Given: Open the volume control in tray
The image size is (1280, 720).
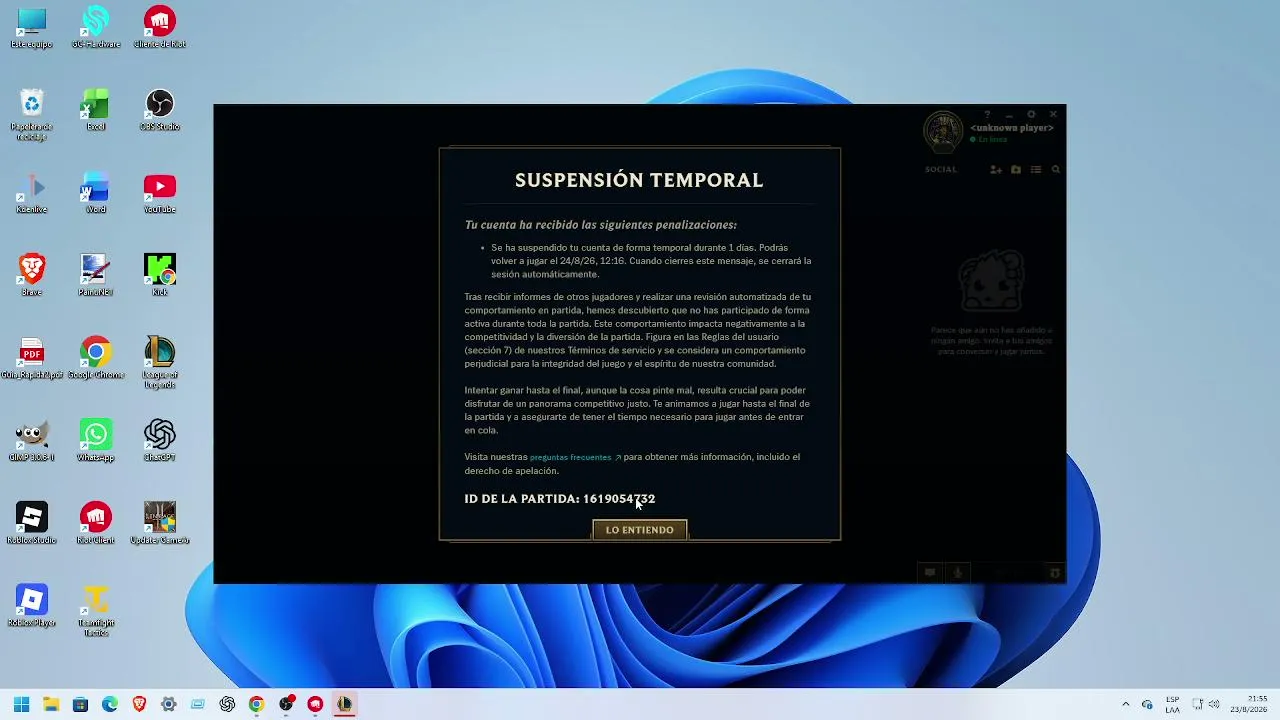Looking at the screenshot, I should pos(1215,704).
